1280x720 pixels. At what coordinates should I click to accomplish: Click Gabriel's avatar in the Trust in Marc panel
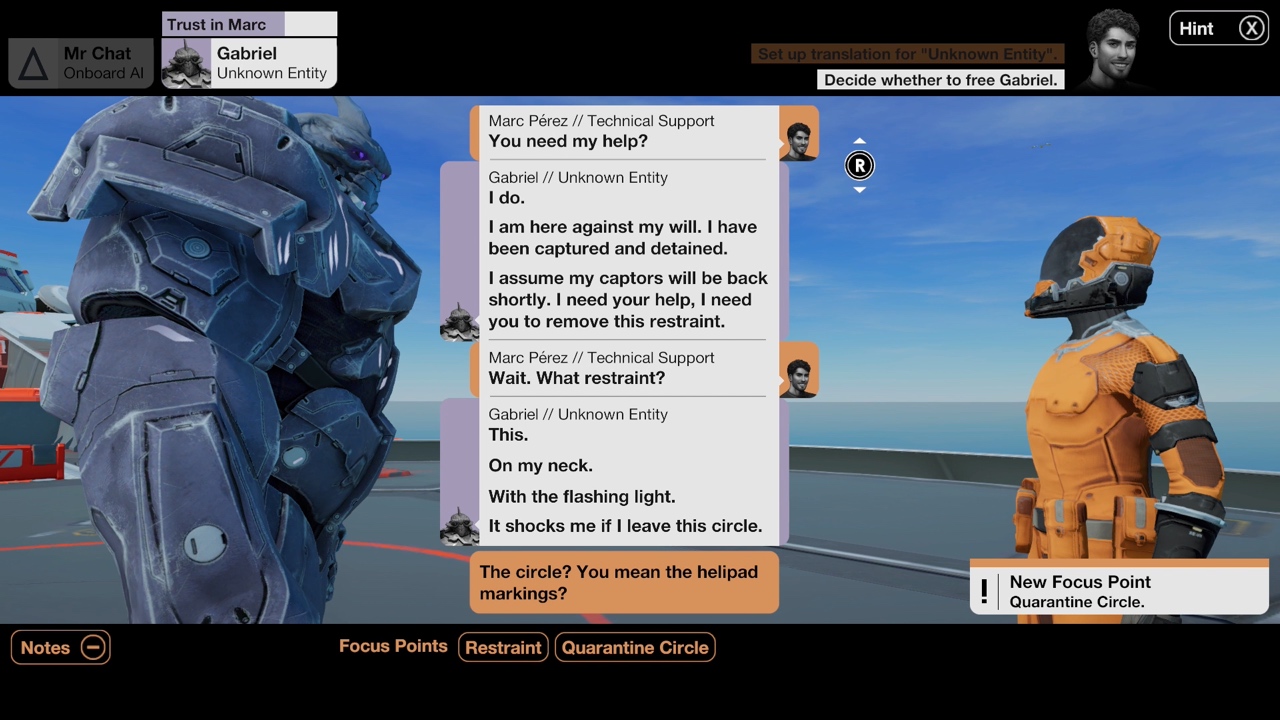tap(186, 63)
